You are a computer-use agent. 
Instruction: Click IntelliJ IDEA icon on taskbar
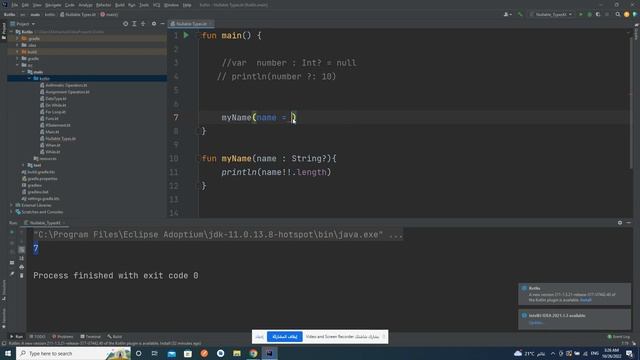click(270, 353)
